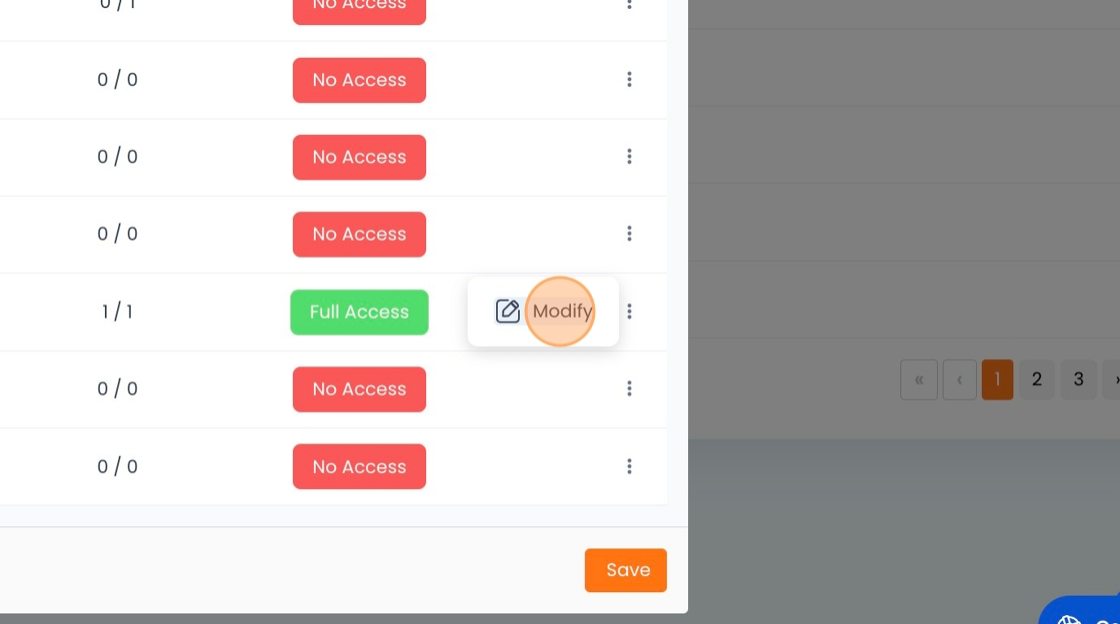Click the orange Save button
This screenshot has height=624, width=1120.
tap(626, 570)
